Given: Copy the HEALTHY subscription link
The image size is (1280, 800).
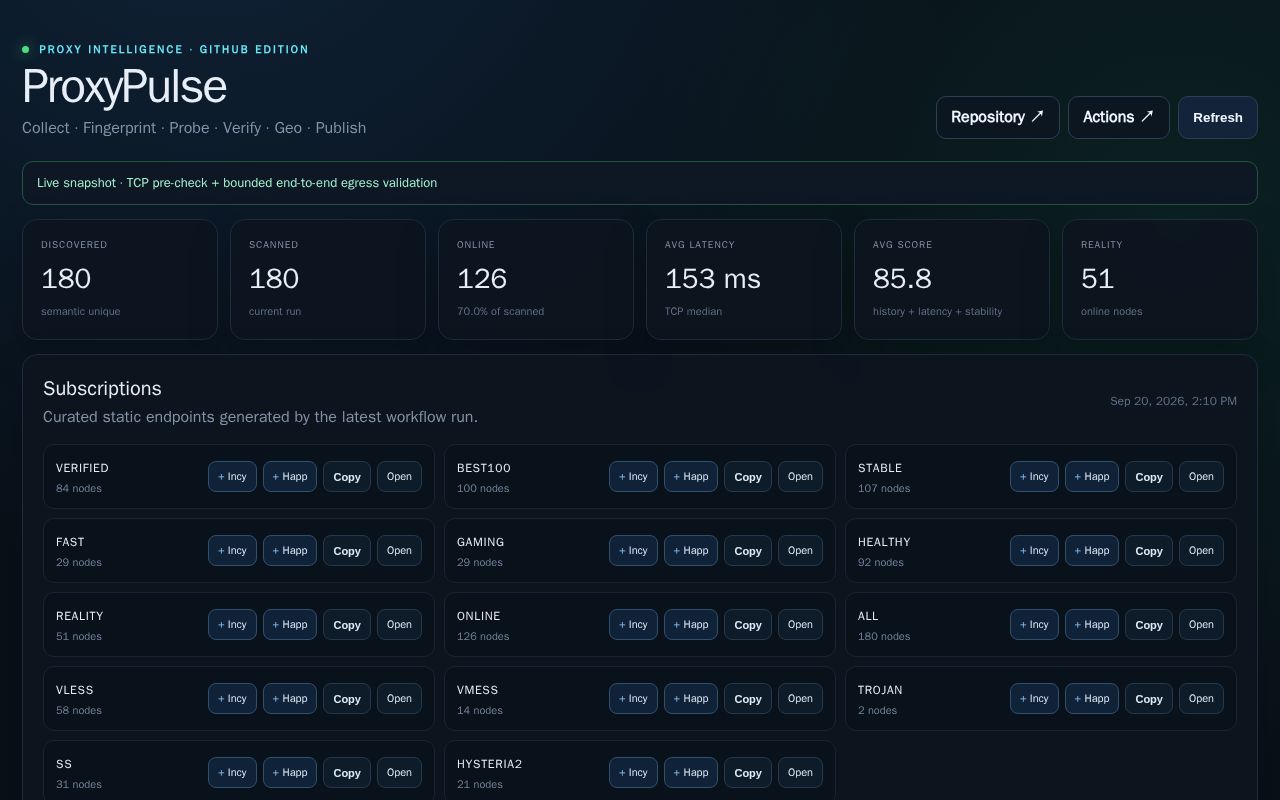Looking at the screenshot, I should (x=1149, y=551).
